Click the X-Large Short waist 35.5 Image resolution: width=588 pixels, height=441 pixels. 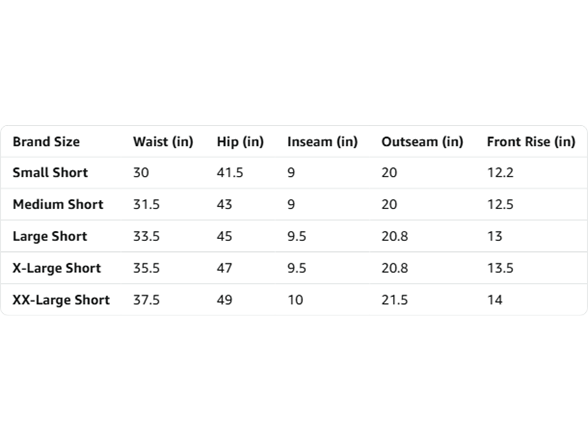(147, 268)
